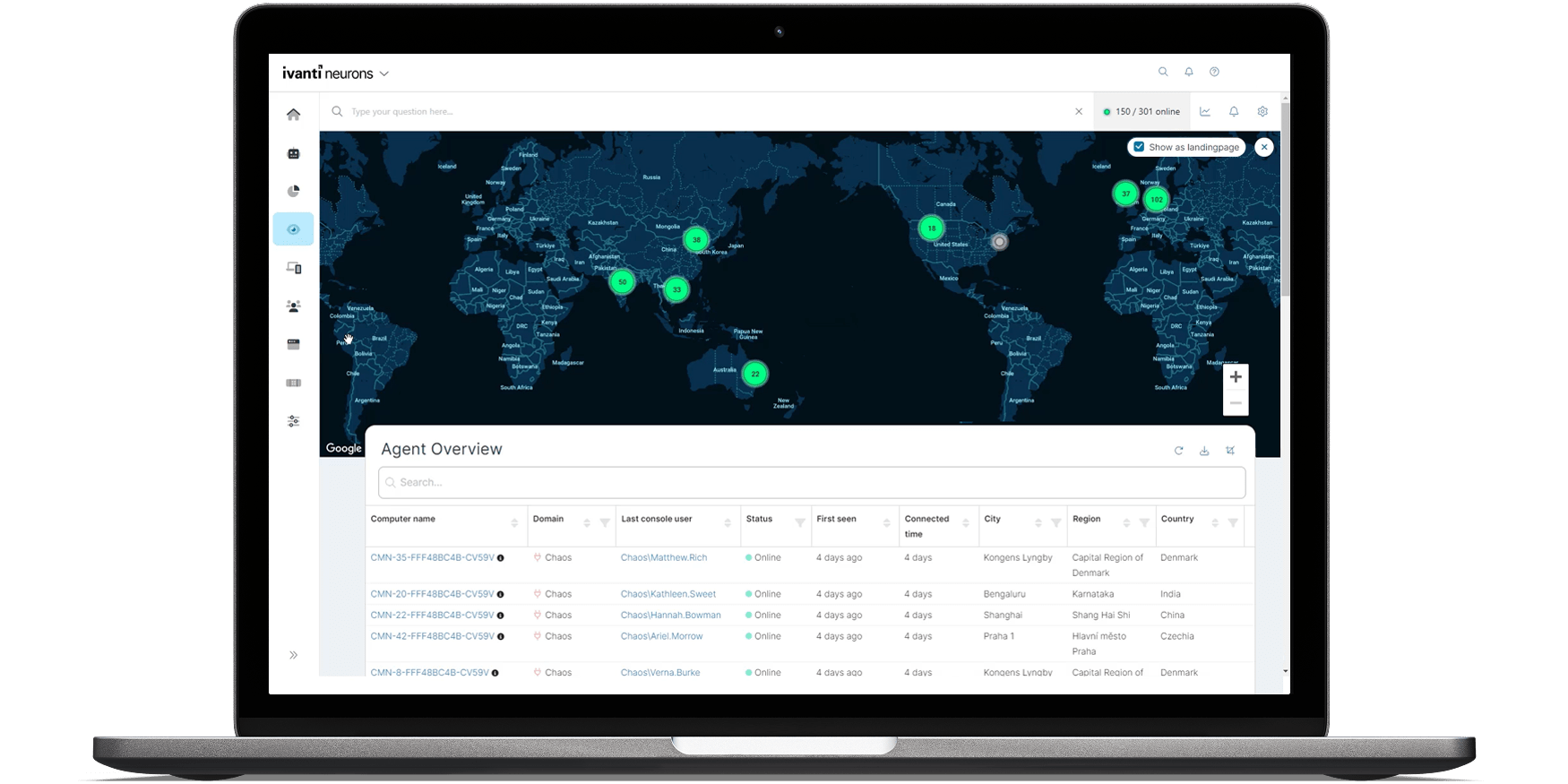The height and width of the screenshot is (784, 1568).
Task: Open the alerts bell beside the chart icon
Action: (x=1234, y=112)
